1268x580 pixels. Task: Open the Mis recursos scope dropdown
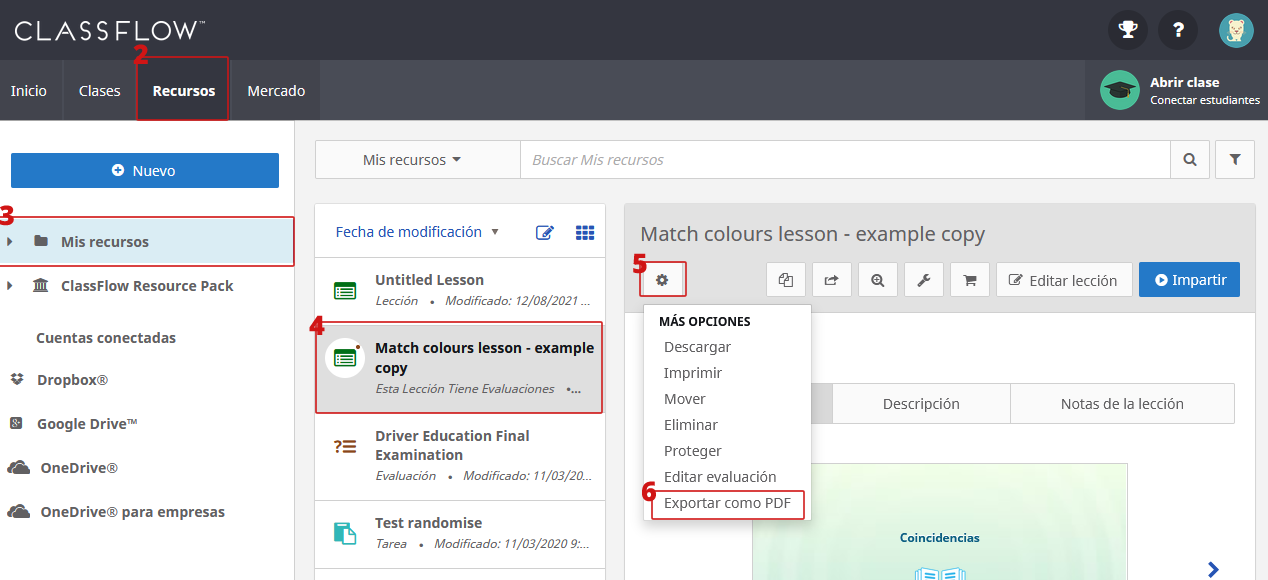point(418,159)
